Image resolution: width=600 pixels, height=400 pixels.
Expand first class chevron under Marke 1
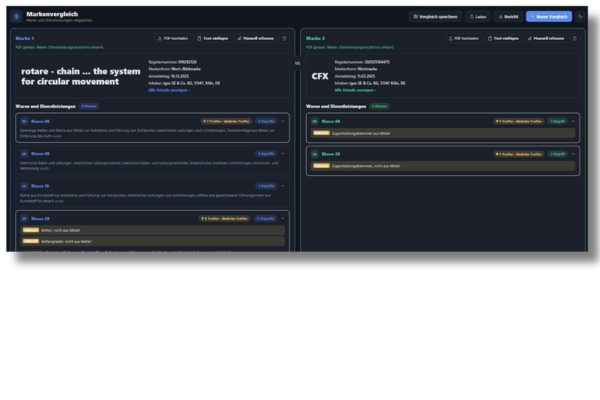tap(283, 121)
